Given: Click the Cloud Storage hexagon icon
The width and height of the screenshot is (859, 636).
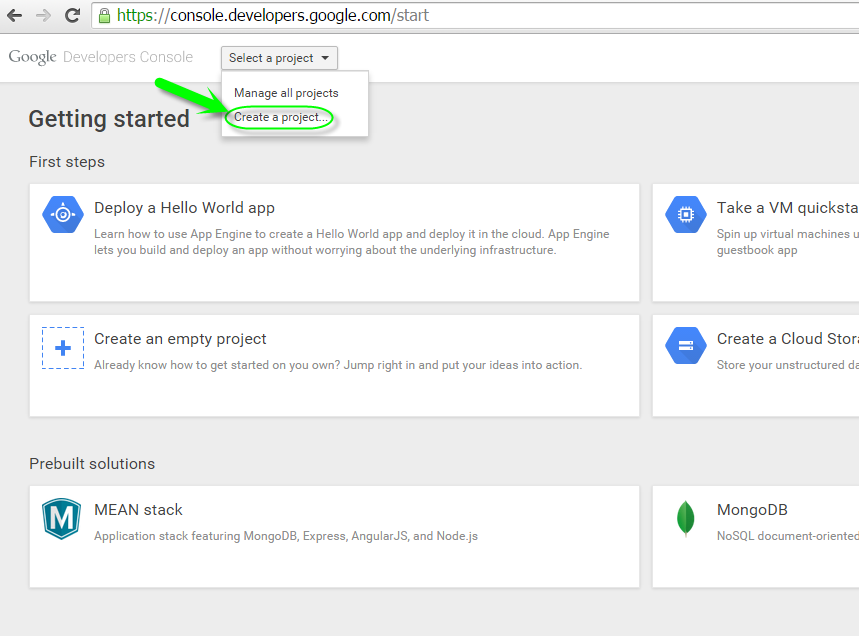Looking at the screenshot, I should [685, 346].
